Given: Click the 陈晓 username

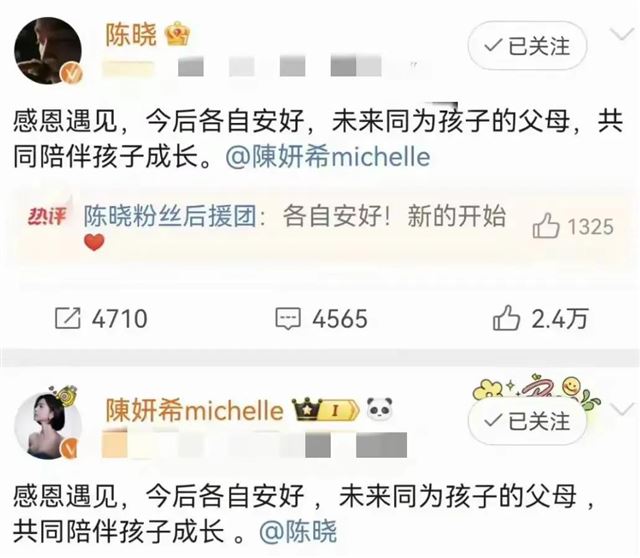Looking at the screenshot, I should tap(131, 35).
